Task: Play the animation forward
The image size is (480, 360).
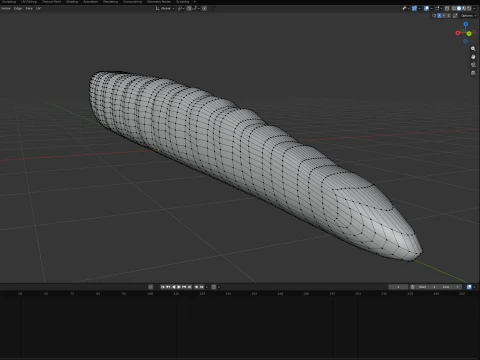Action: (179, 287)
